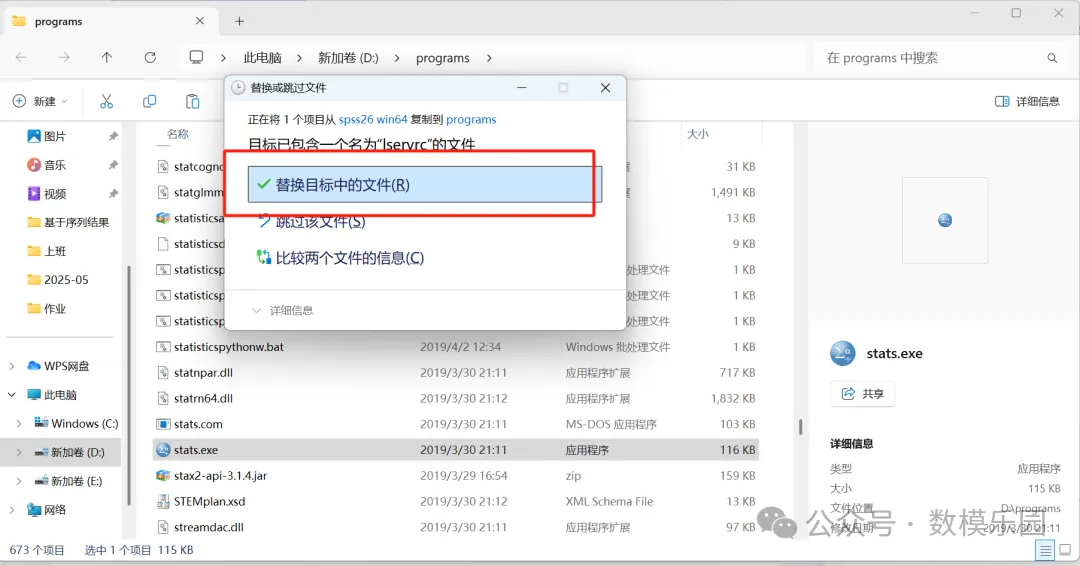Select STEMplan.xsd file

209,501
